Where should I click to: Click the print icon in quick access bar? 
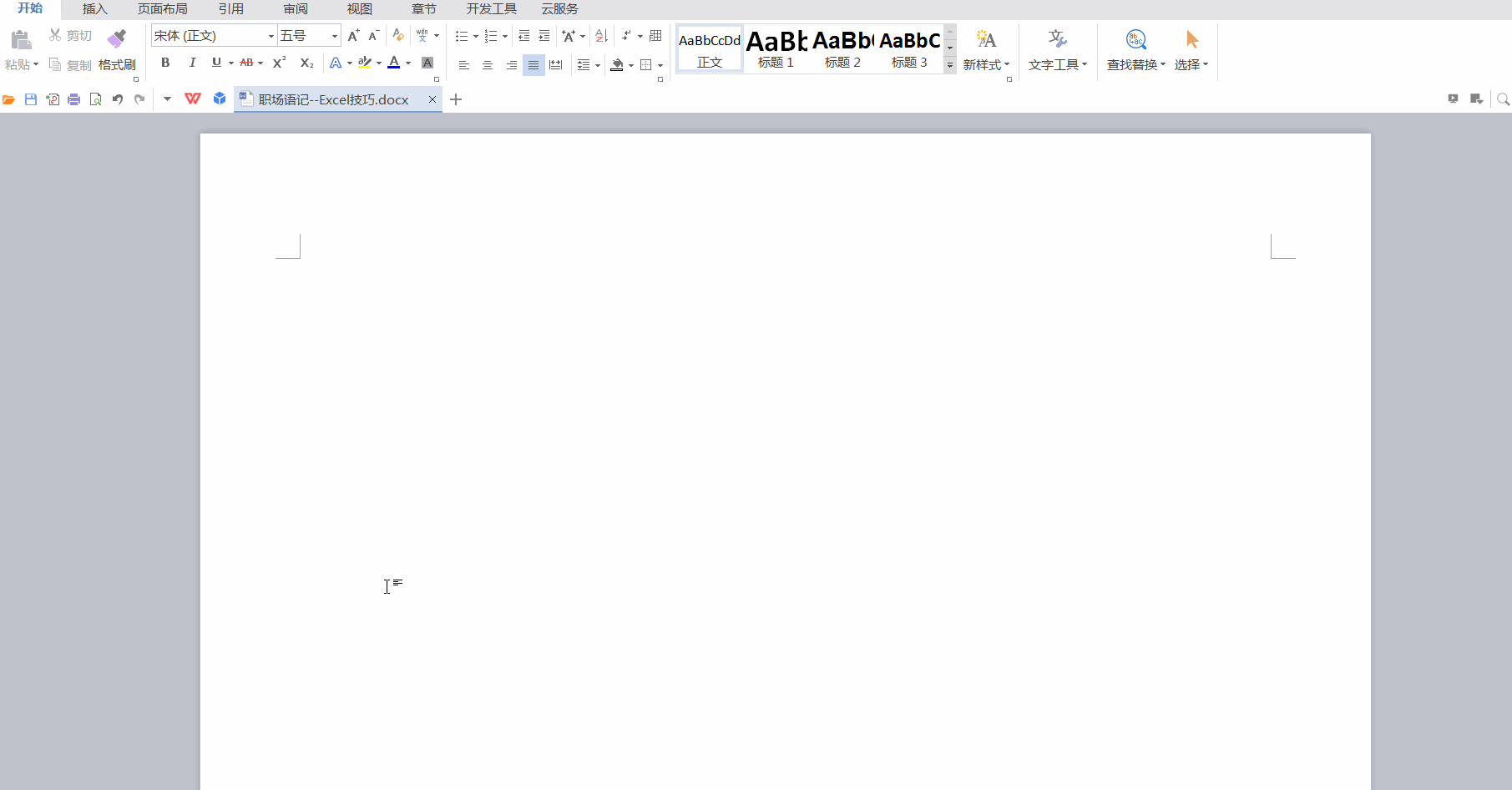click(x=74, y=99)
